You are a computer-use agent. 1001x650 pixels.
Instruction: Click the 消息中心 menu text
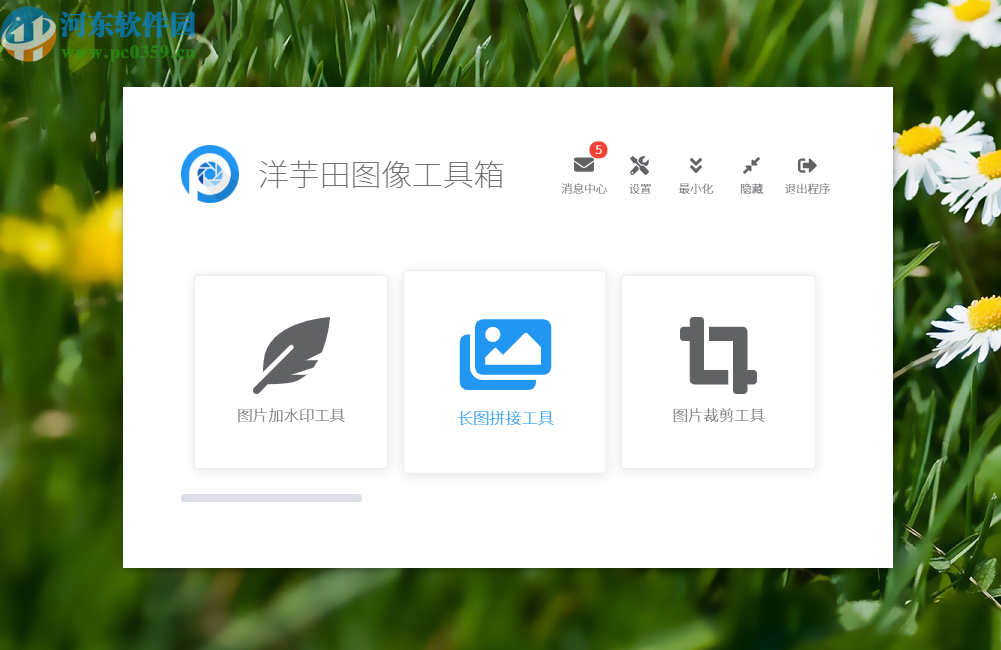[584, 188]
